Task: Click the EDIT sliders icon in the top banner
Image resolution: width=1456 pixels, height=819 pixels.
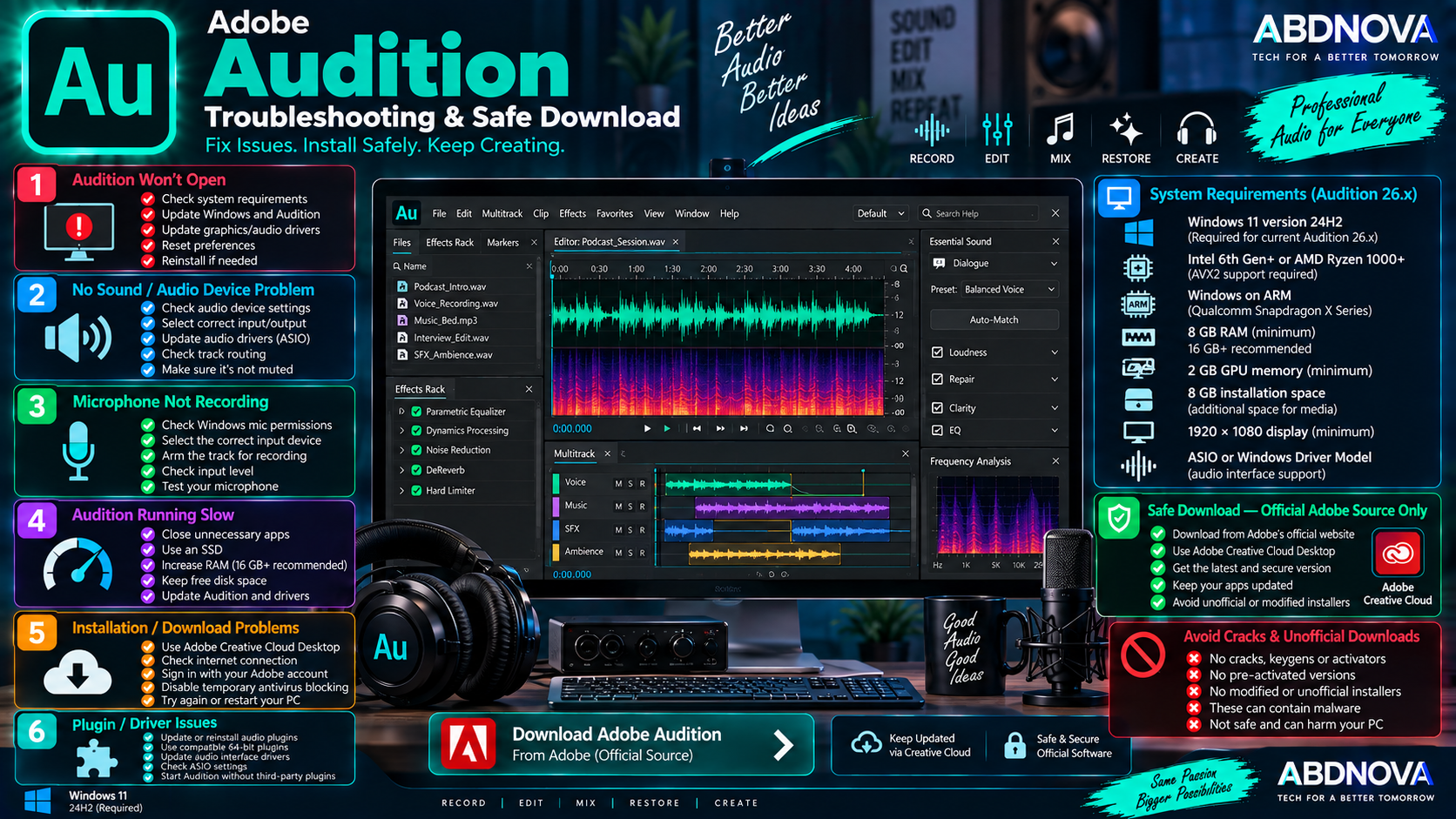Action: [997, 131]
